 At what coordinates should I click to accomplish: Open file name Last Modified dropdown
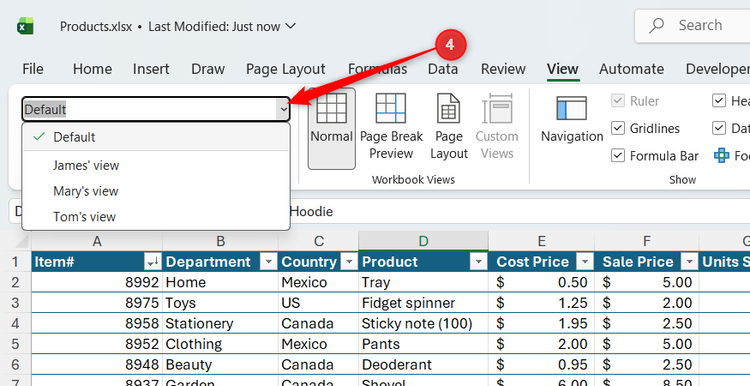click(x=290, y=26)
